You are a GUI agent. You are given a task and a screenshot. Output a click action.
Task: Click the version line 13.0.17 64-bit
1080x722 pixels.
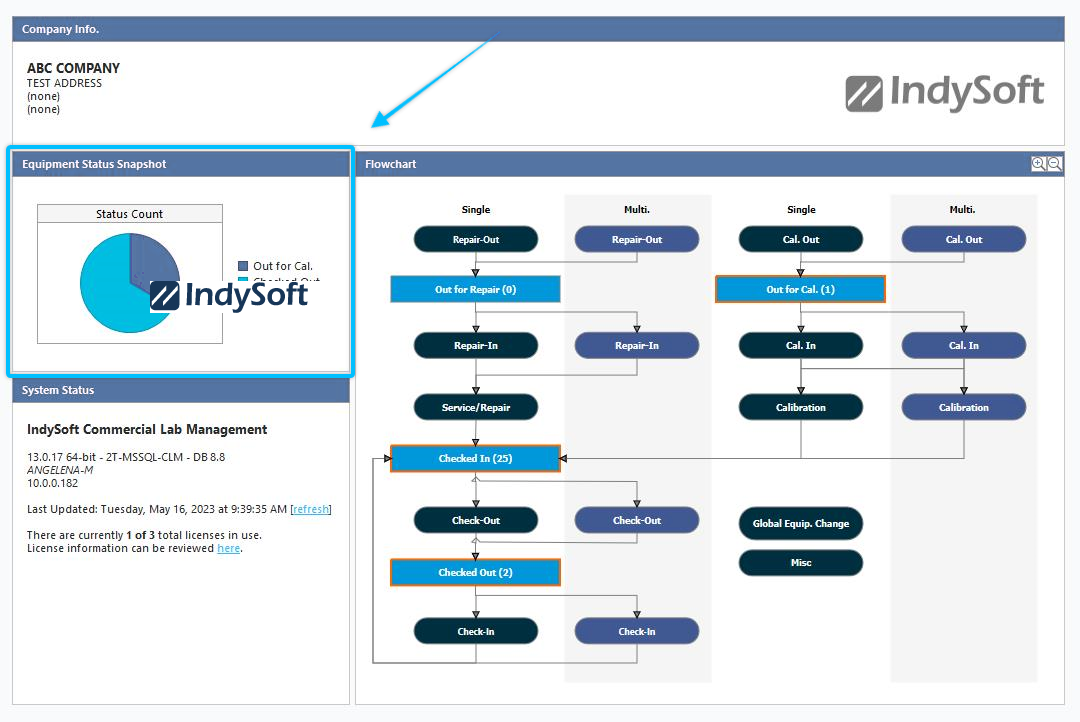126,457
